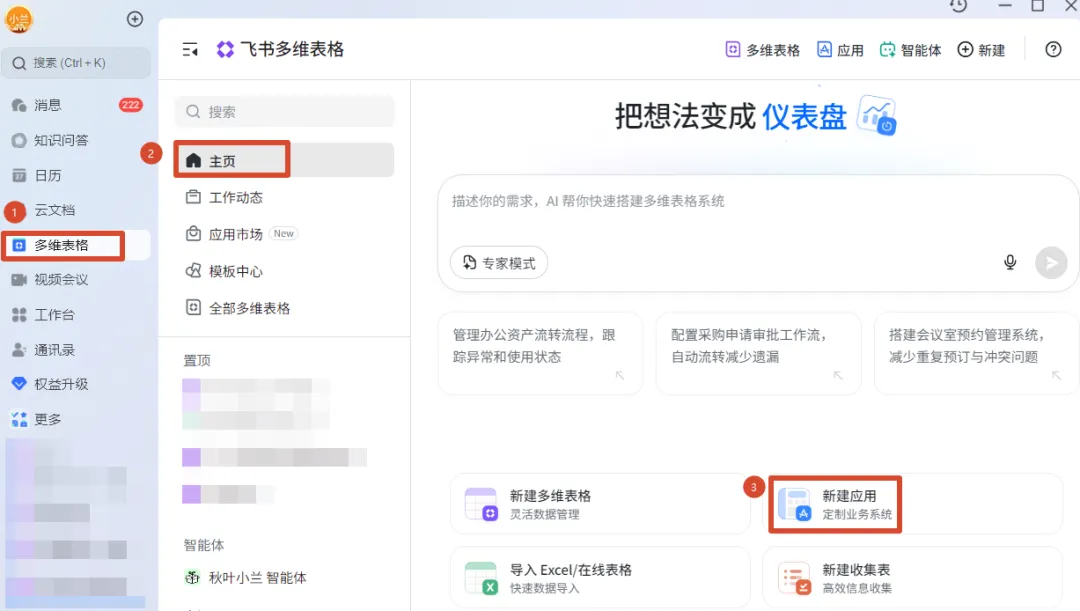Collapse the navigation panel via the toggle icon
The image size is (1080, 611).
(x=190, y=50)
